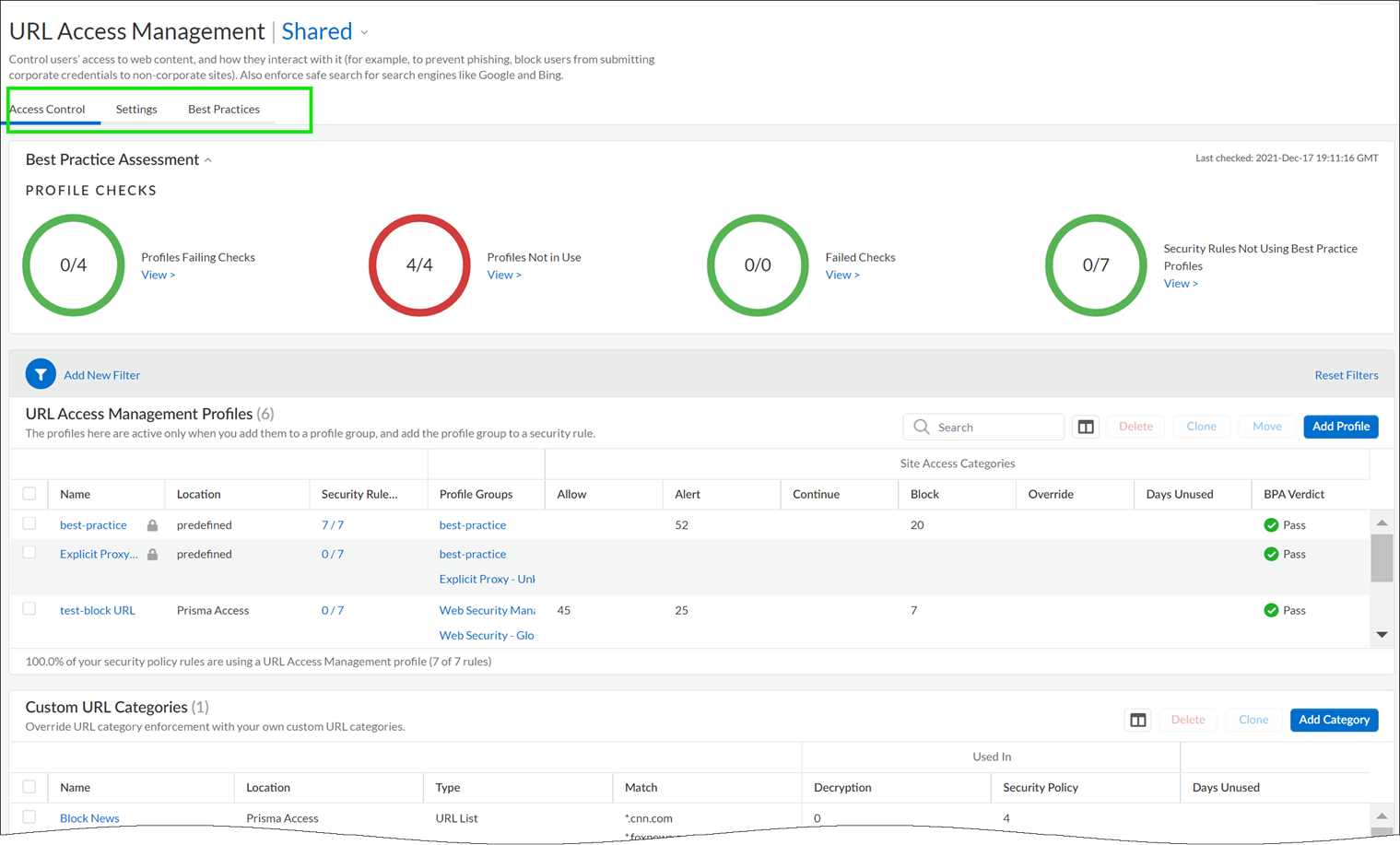Click the green Pass checkmark for test-block URL
Image resolution: width=1400 pixels, height=845 pixels.
coord(1271,610)
